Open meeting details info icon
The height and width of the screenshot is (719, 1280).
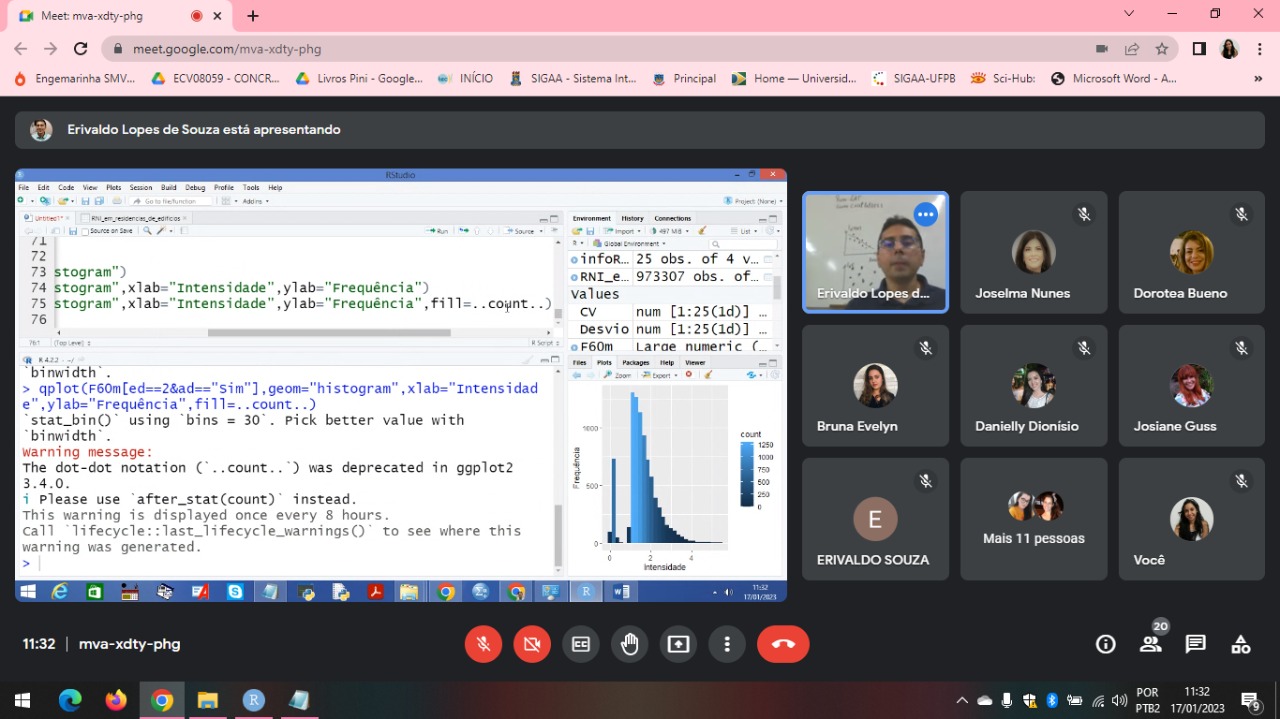[x=1105, y=644]
